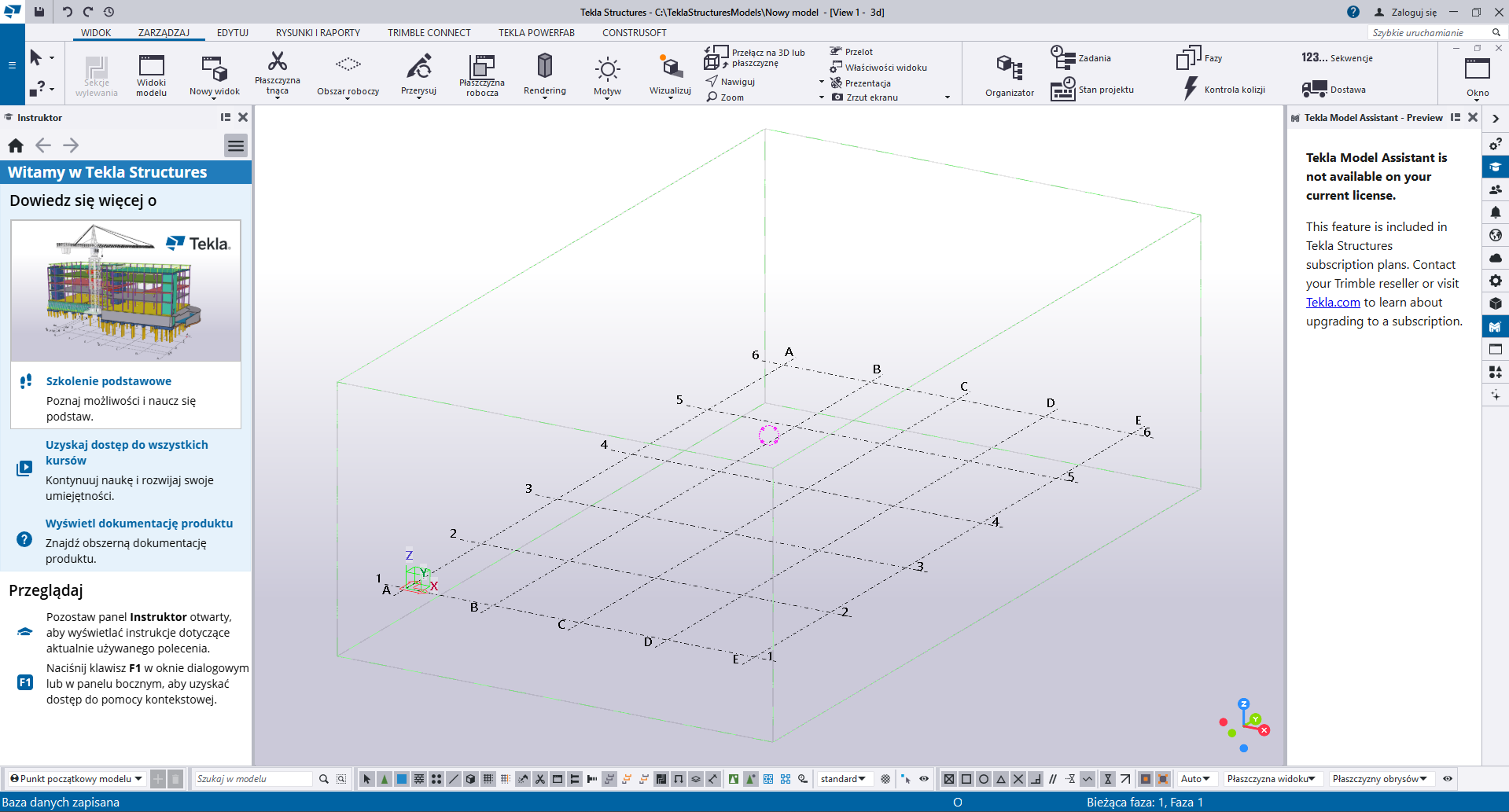Image resolution: width=1509 pixels, height=812 pixels.
Task: Choose the Przerysuj redraw tool
Action: (x=418, y=75)
